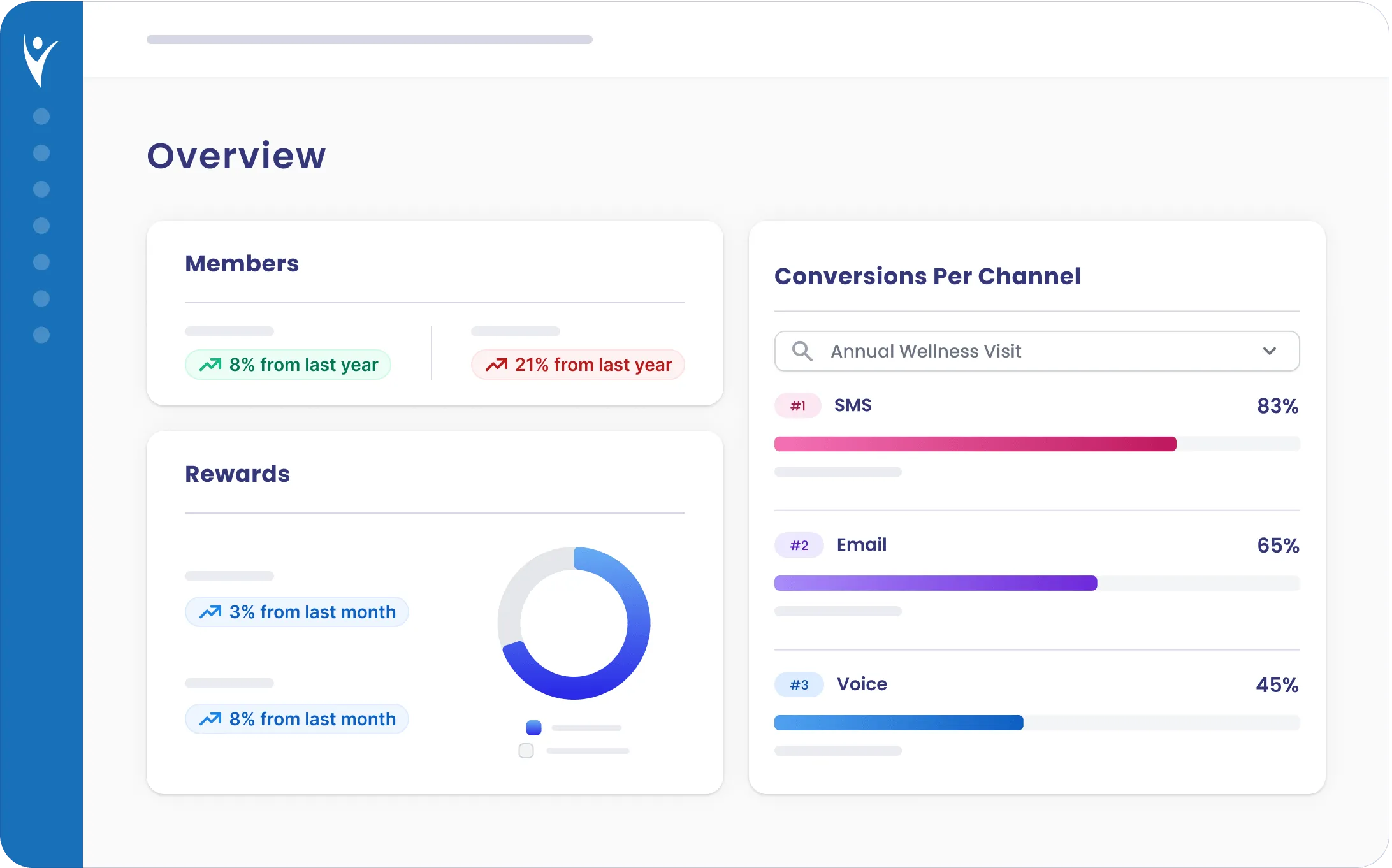Click the #2 rank badge for Email
Viewport: 1392px width, 868px height.
point(799,546)
